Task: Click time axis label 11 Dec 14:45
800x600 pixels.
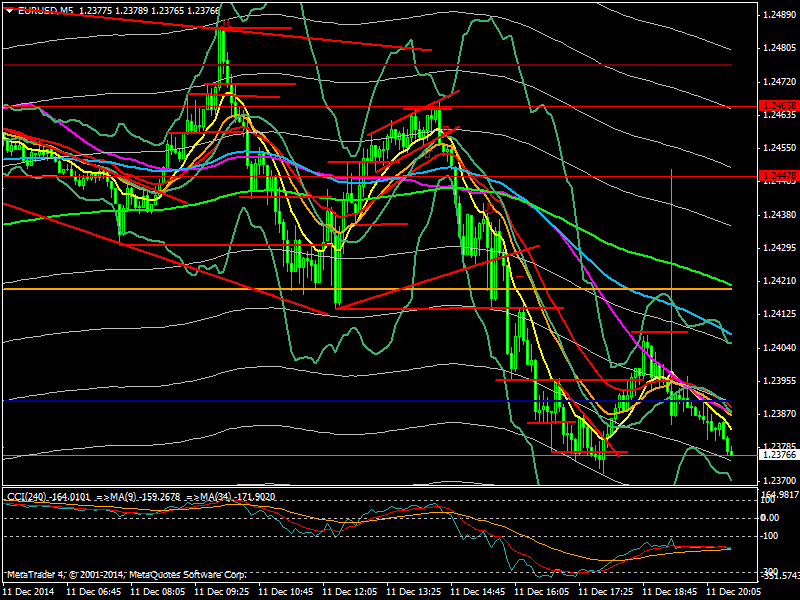Action: (478, 591)
